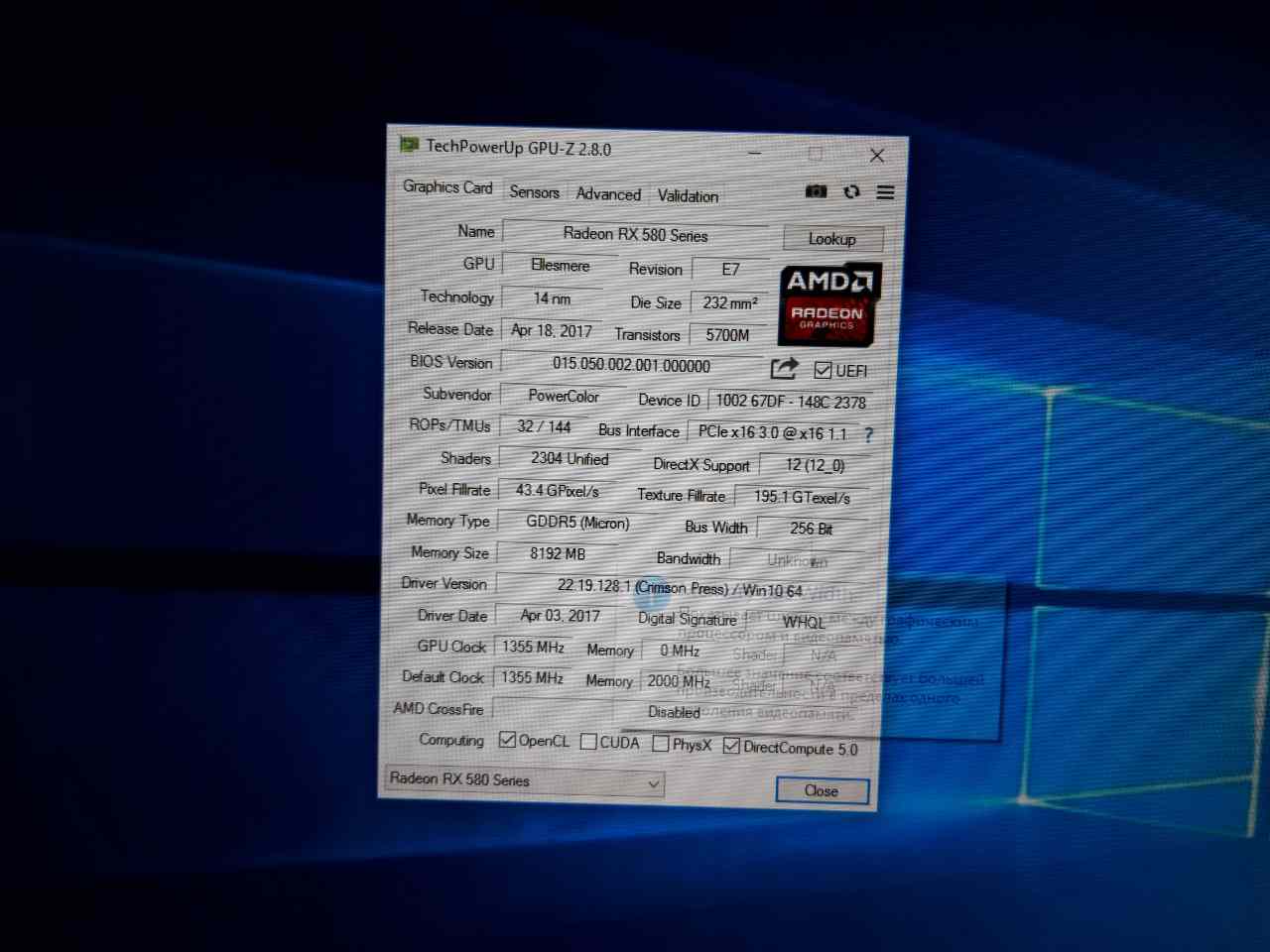The height and width of the screenshot is (952, 1270).
Task: Toggle the UEFI checkbox
Action: pyautogui.click(x=823, y=370)
